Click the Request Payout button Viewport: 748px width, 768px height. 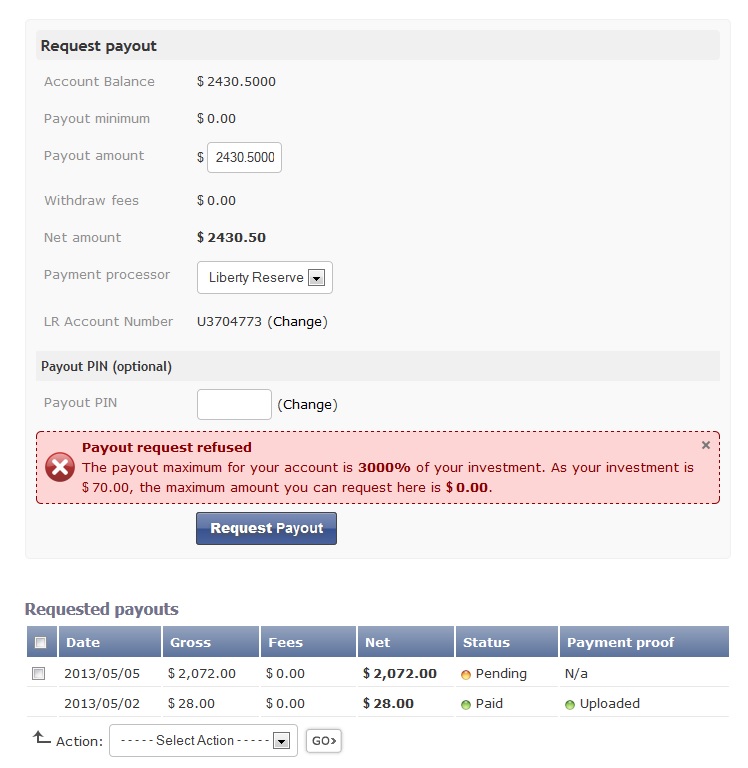(x=266, y=528)
